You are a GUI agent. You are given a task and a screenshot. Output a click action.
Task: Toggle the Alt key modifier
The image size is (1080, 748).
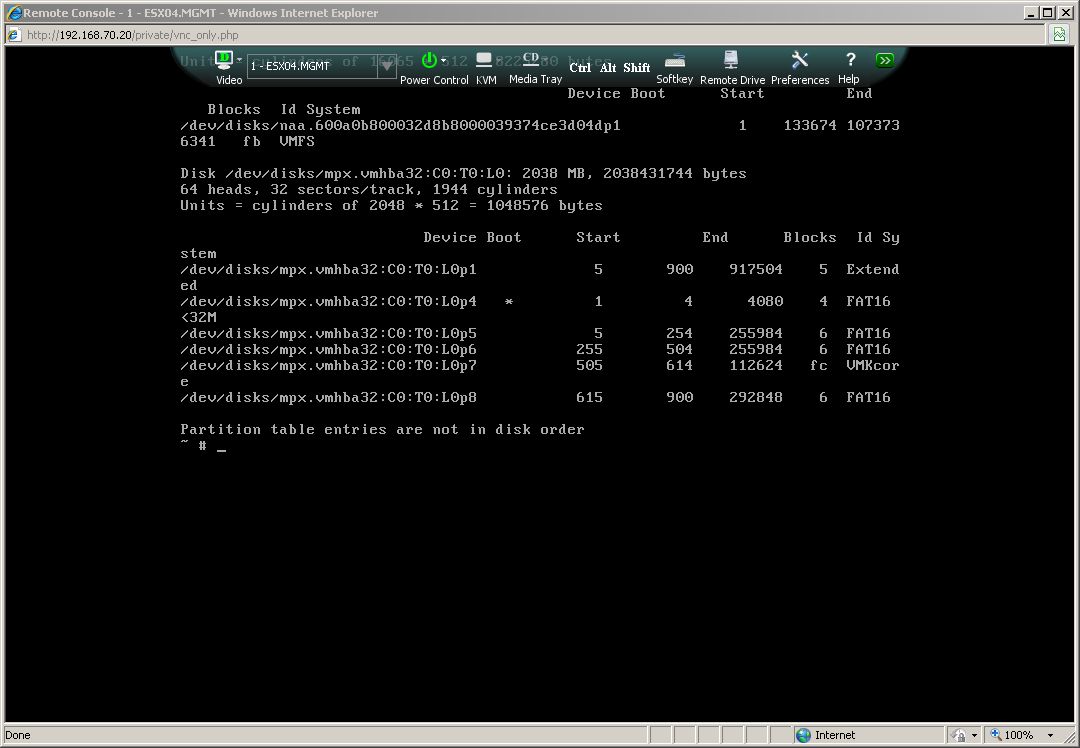[x=608, y=67]
